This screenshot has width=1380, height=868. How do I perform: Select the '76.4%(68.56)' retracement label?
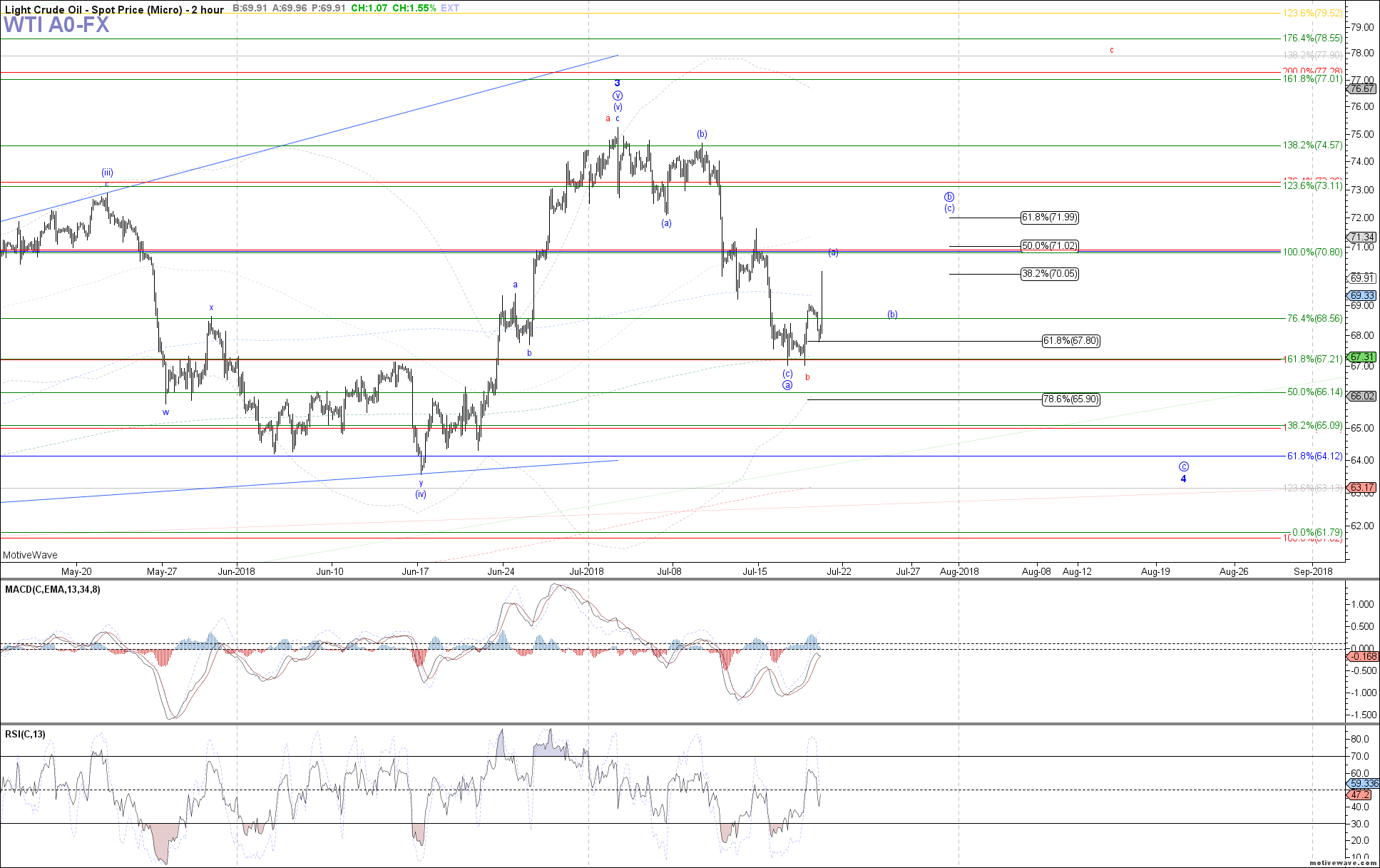click(1314, 318)
